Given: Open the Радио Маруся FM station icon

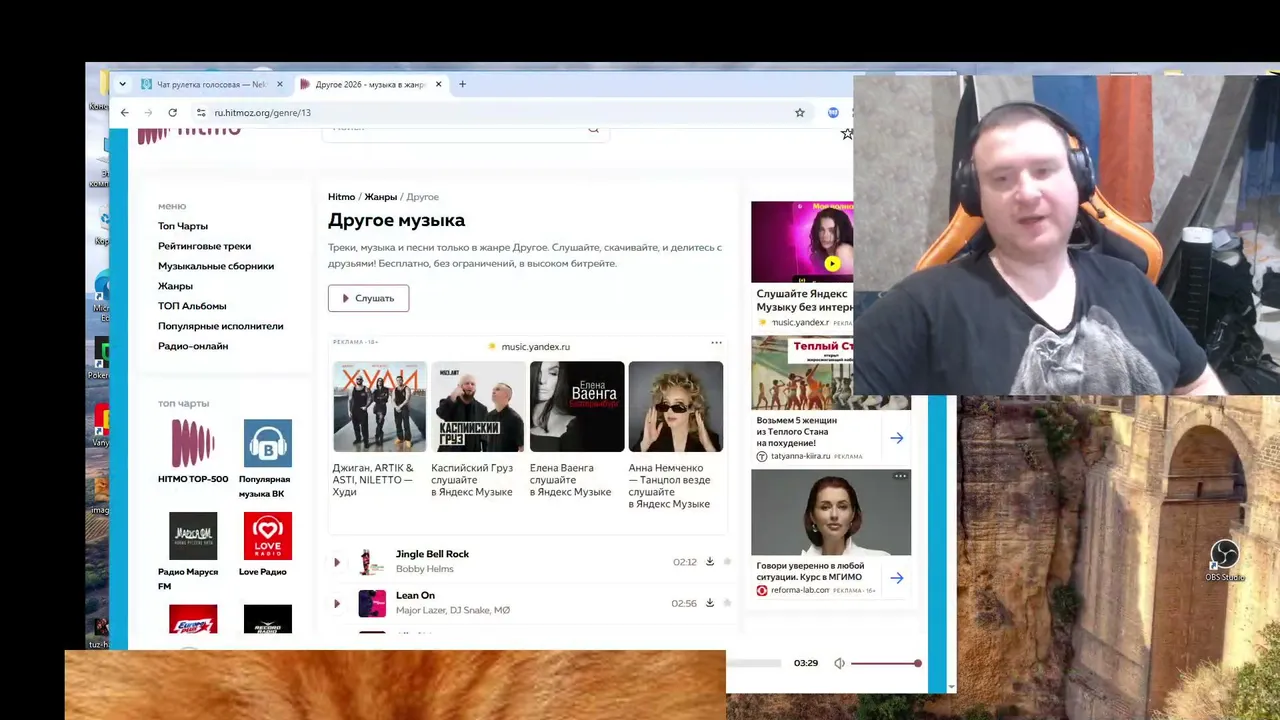Looking at the screenshot, I should click(x=193, y=536).
